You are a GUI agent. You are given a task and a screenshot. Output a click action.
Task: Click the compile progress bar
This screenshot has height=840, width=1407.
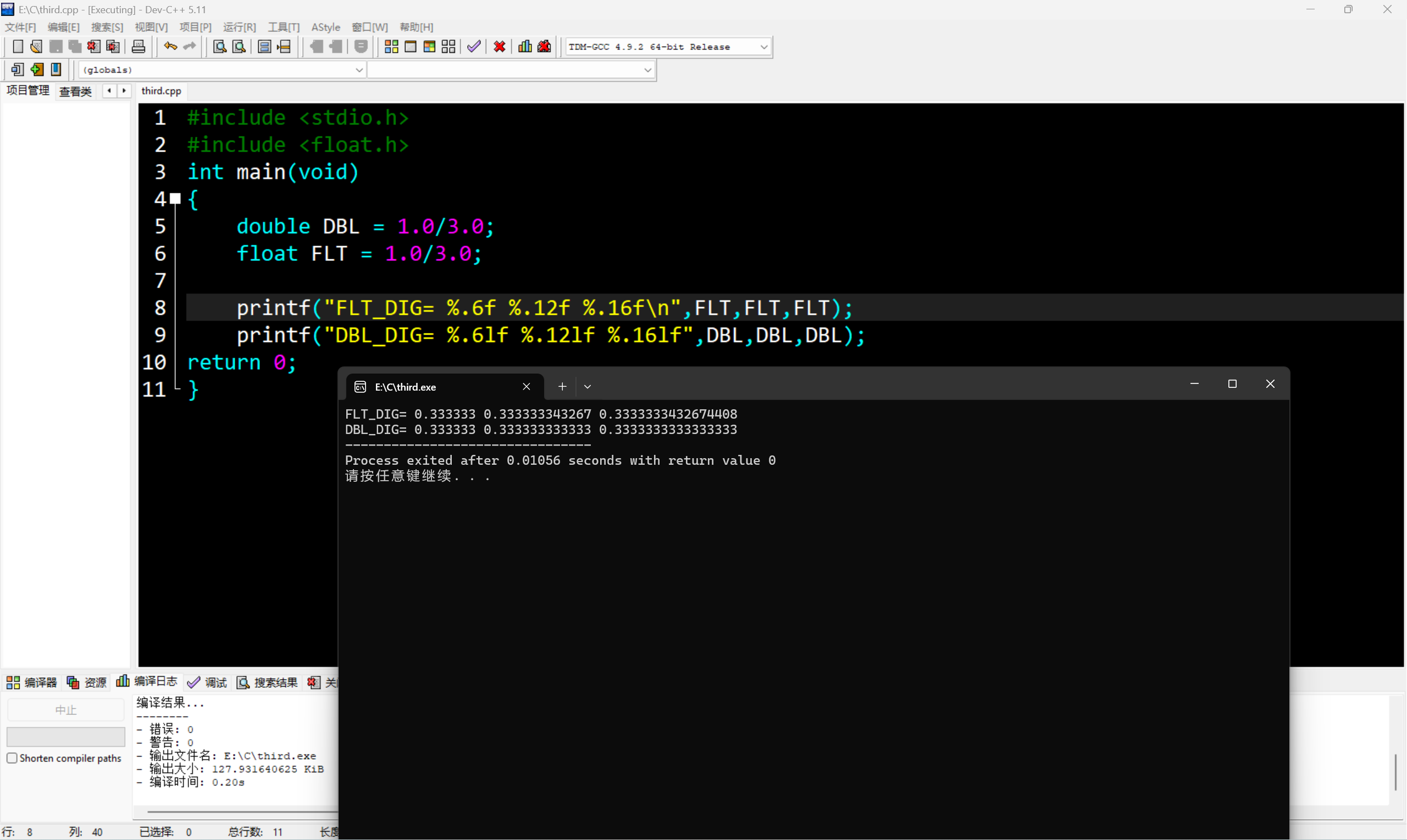pos(66,737)
